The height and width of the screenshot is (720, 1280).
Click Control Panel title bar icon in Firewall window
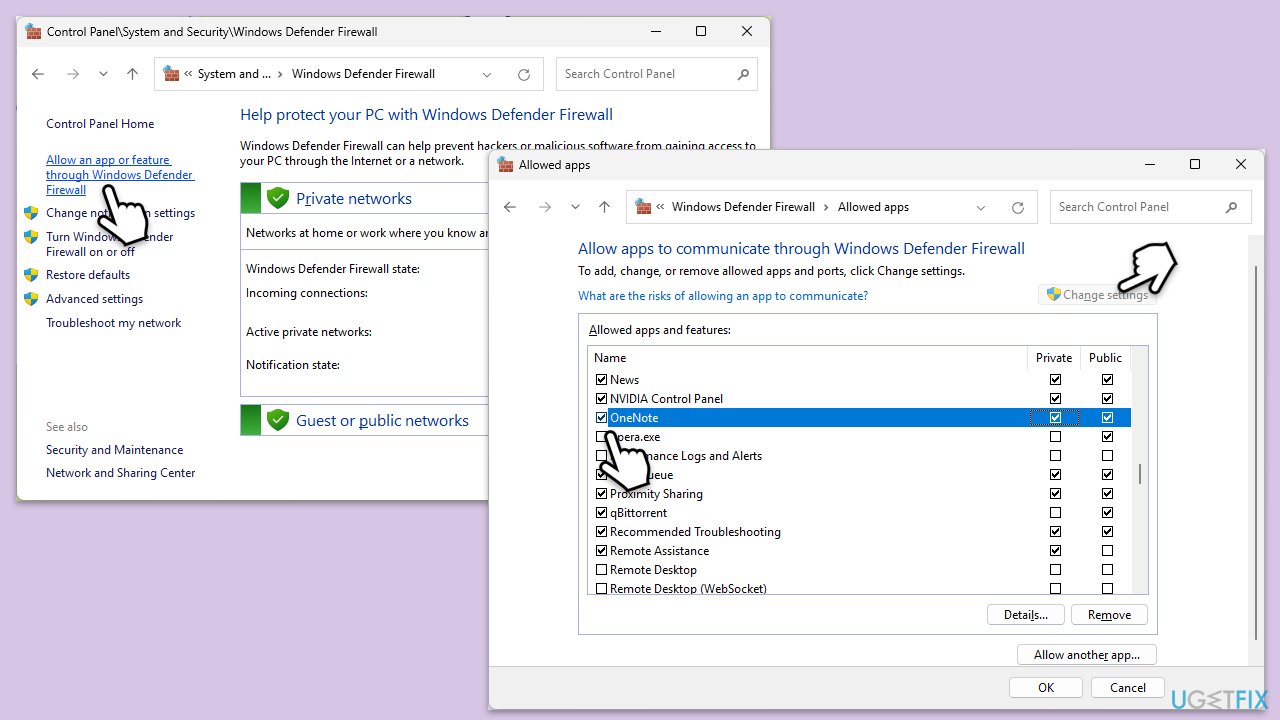(x=34, y=31)
